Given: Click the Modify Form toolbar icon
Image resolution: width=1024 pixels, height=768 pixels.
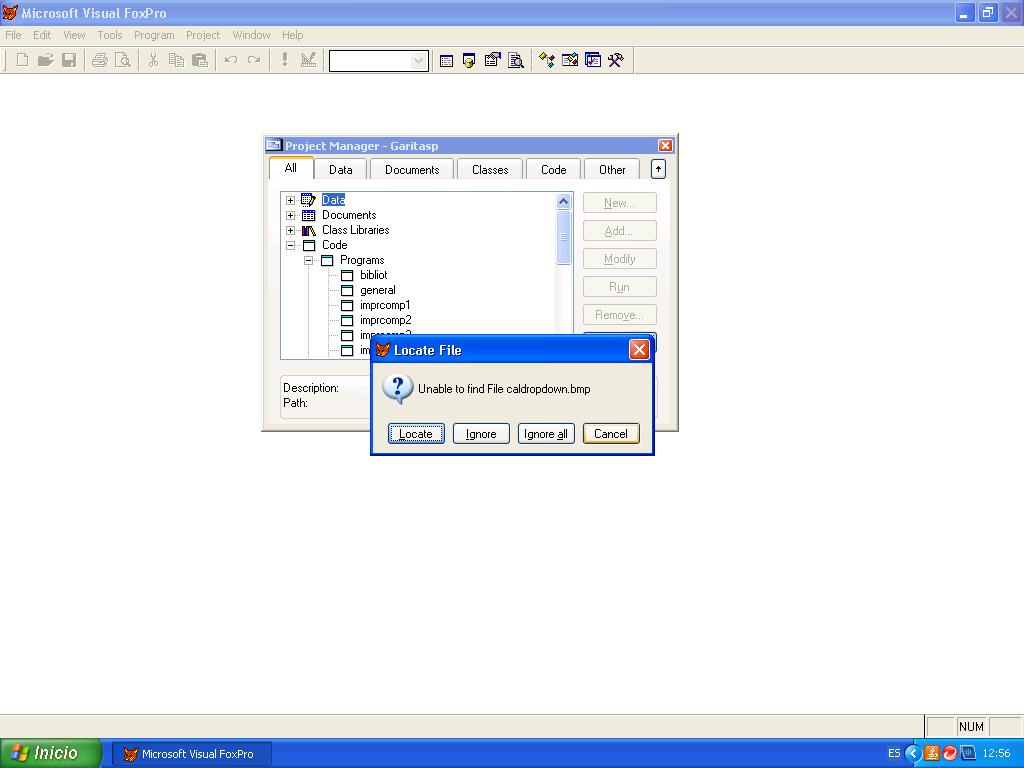Looking at the screenshot, I should tap(308, 60).
